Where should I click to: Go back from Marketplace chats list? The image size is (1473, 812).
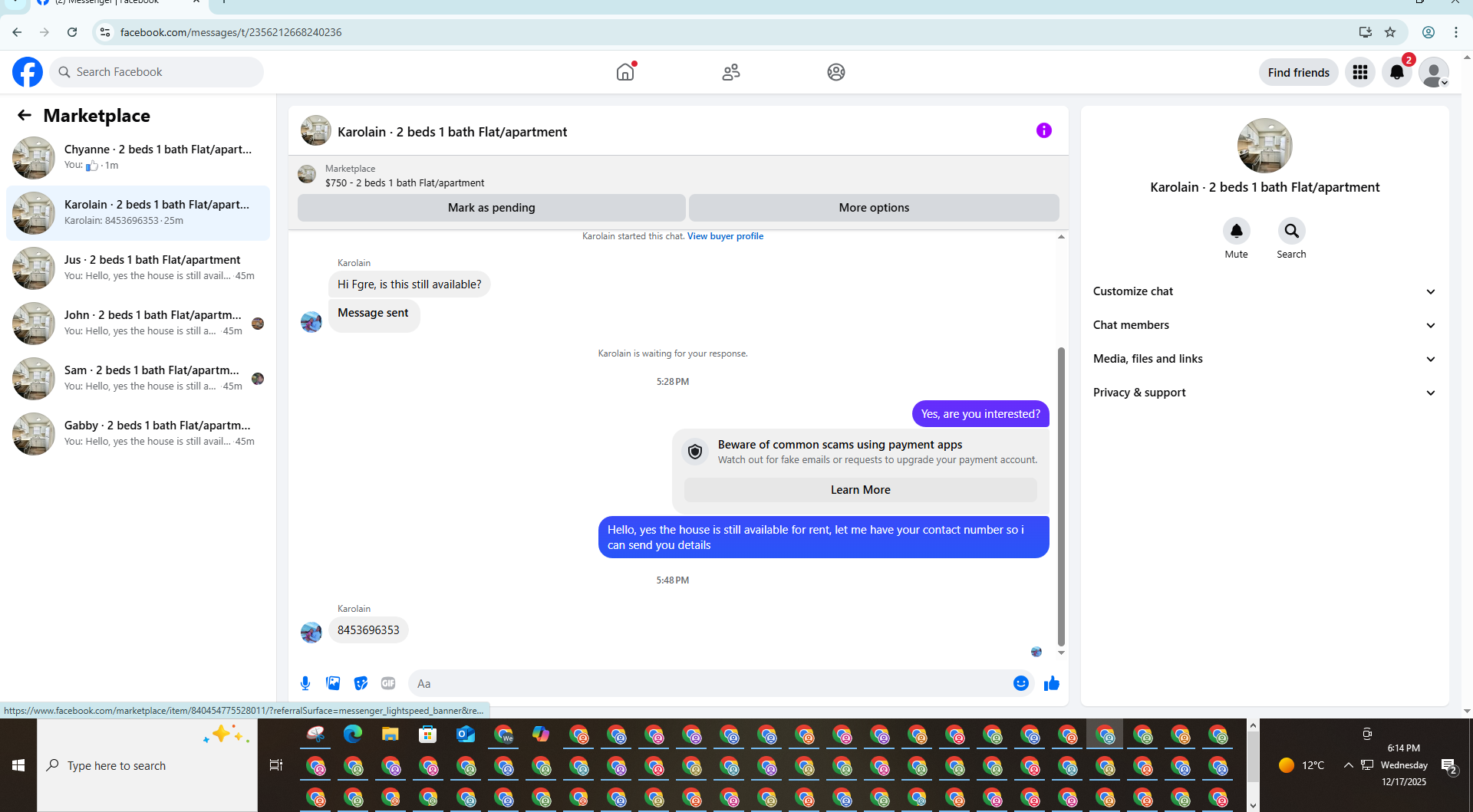[25, 115]
